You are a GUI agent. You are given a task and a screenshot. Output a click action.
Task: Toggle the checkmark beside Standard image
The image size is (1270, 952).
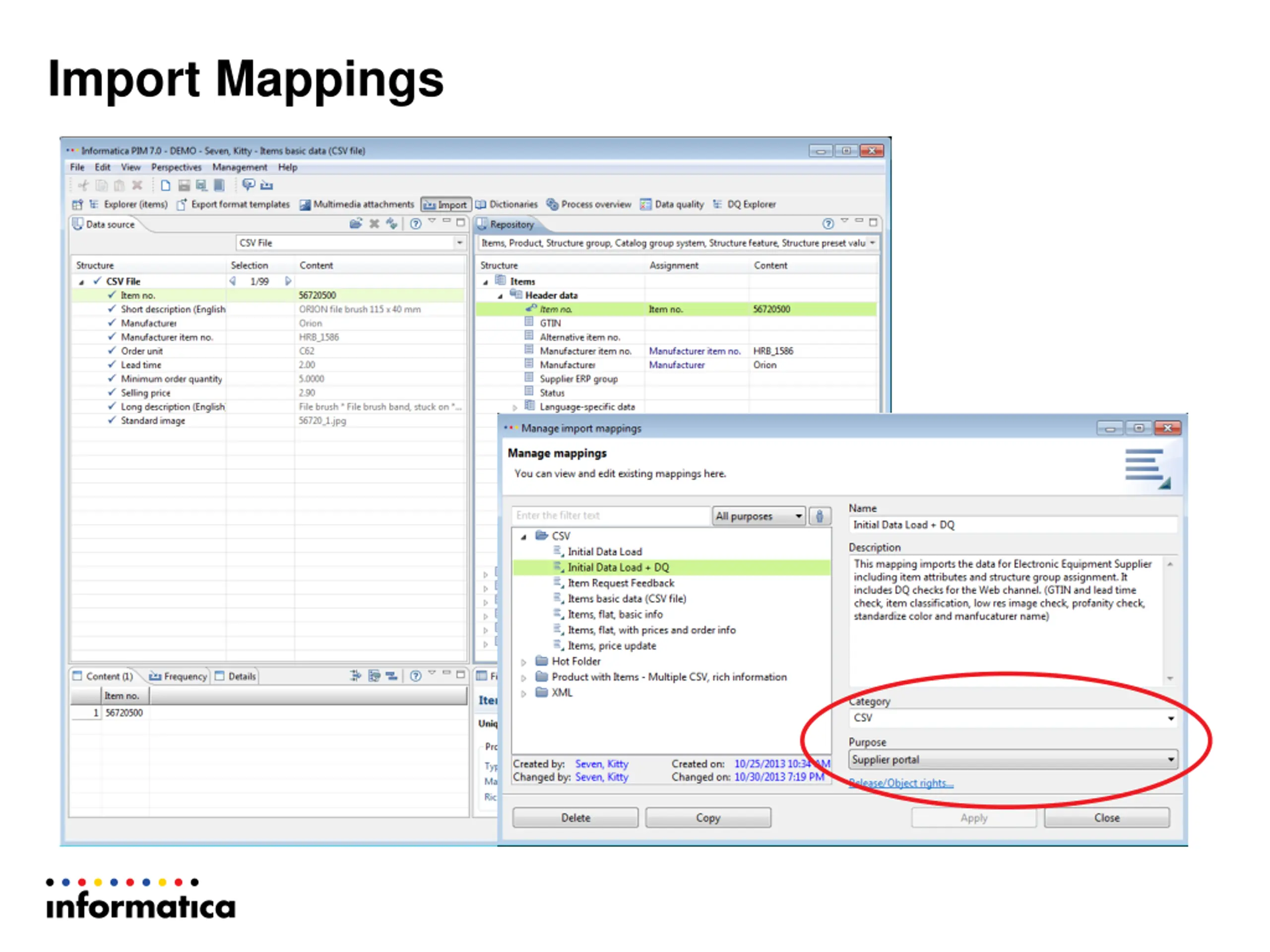[x=112, y=420]
